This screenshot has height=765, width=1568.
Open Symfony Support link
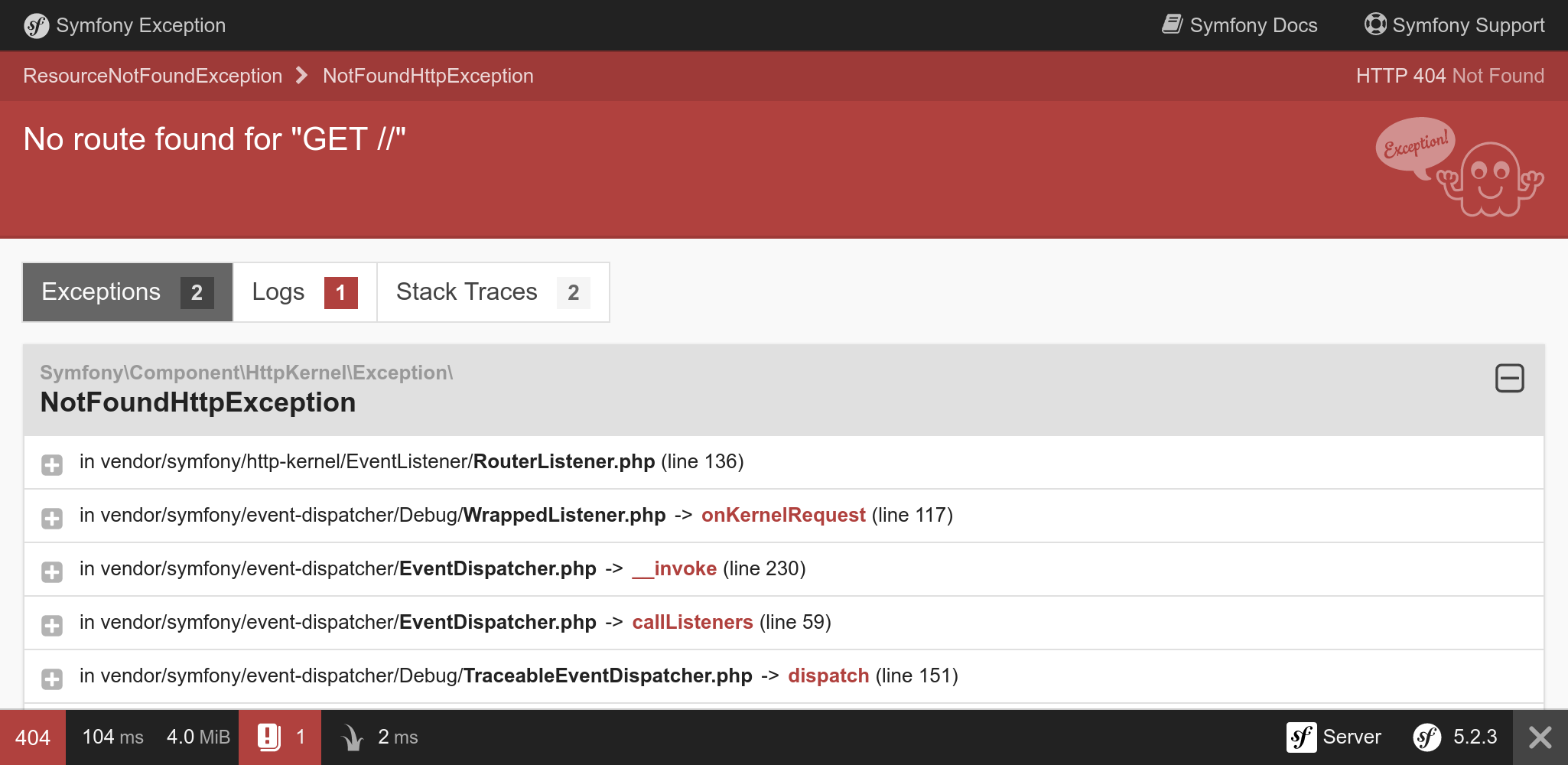click(x=1455, y=25)
